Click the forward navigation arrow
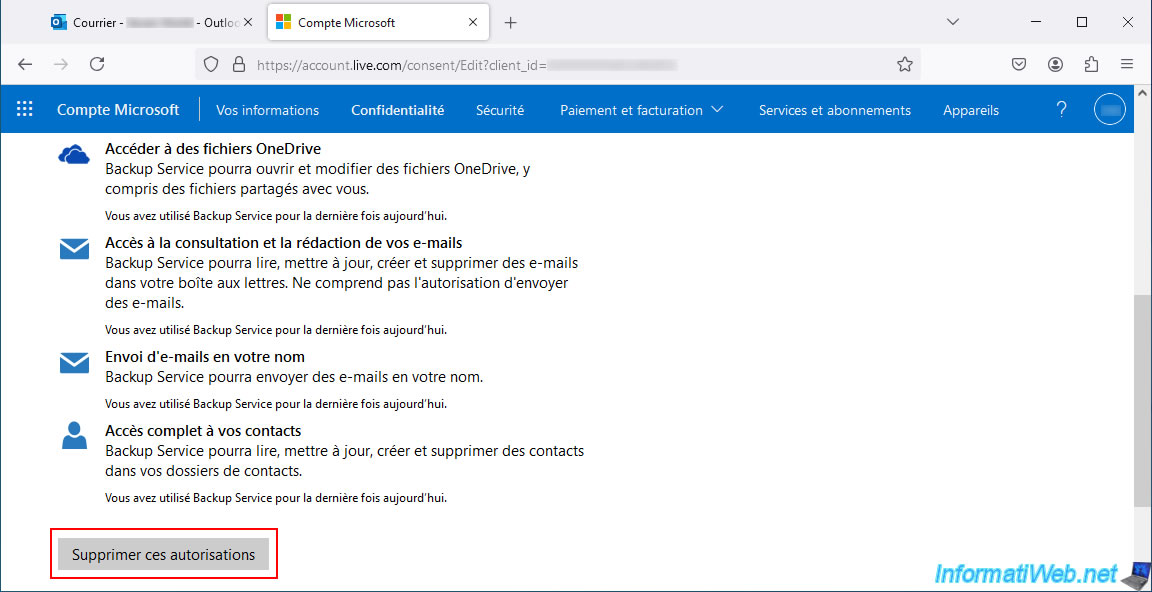This screenshot has width=1152, height=592. click(61, 65)
